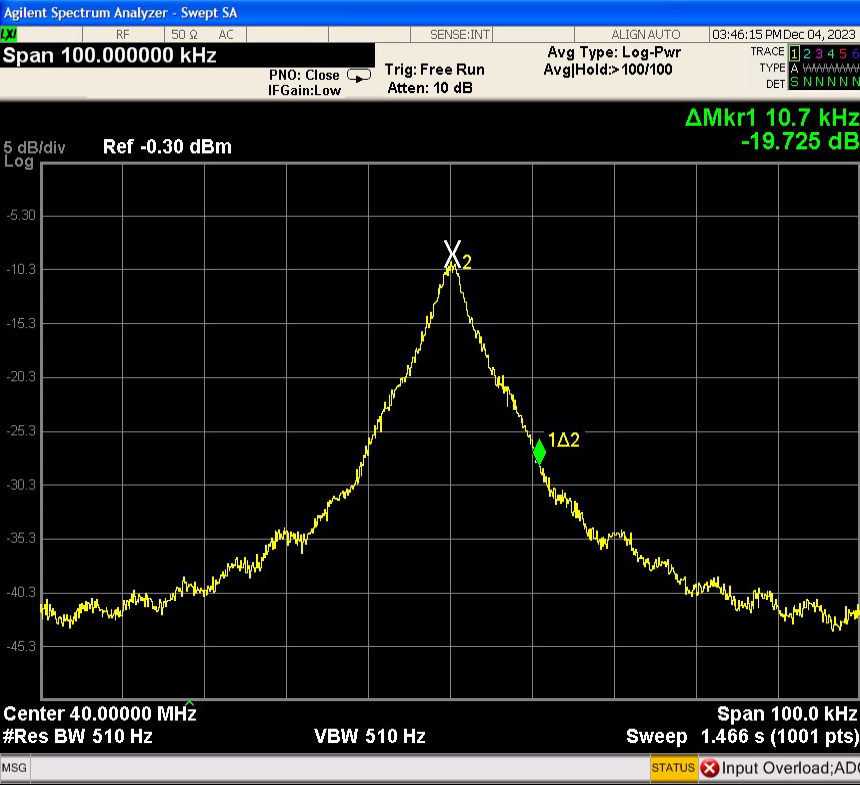This screenshot has height=785, width=860.
Task: Select trace 1 in the TRACE row
Action: pyautogui.click(x=794, y=52)
